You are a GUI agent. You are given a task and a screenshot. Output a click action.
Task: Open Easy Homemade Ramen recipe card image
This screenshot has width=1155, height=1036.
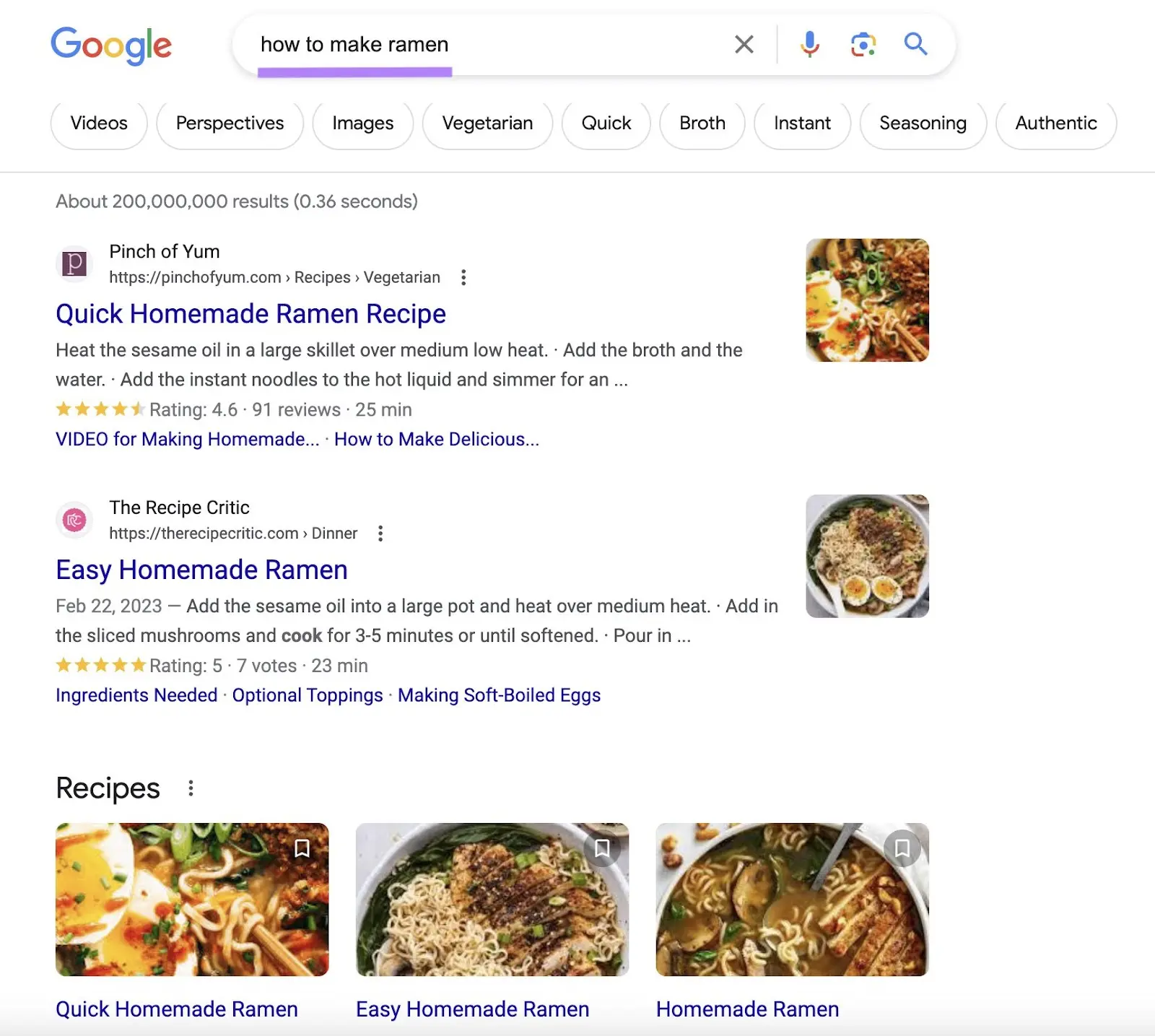pyautogui.click(x=492, y=900)
